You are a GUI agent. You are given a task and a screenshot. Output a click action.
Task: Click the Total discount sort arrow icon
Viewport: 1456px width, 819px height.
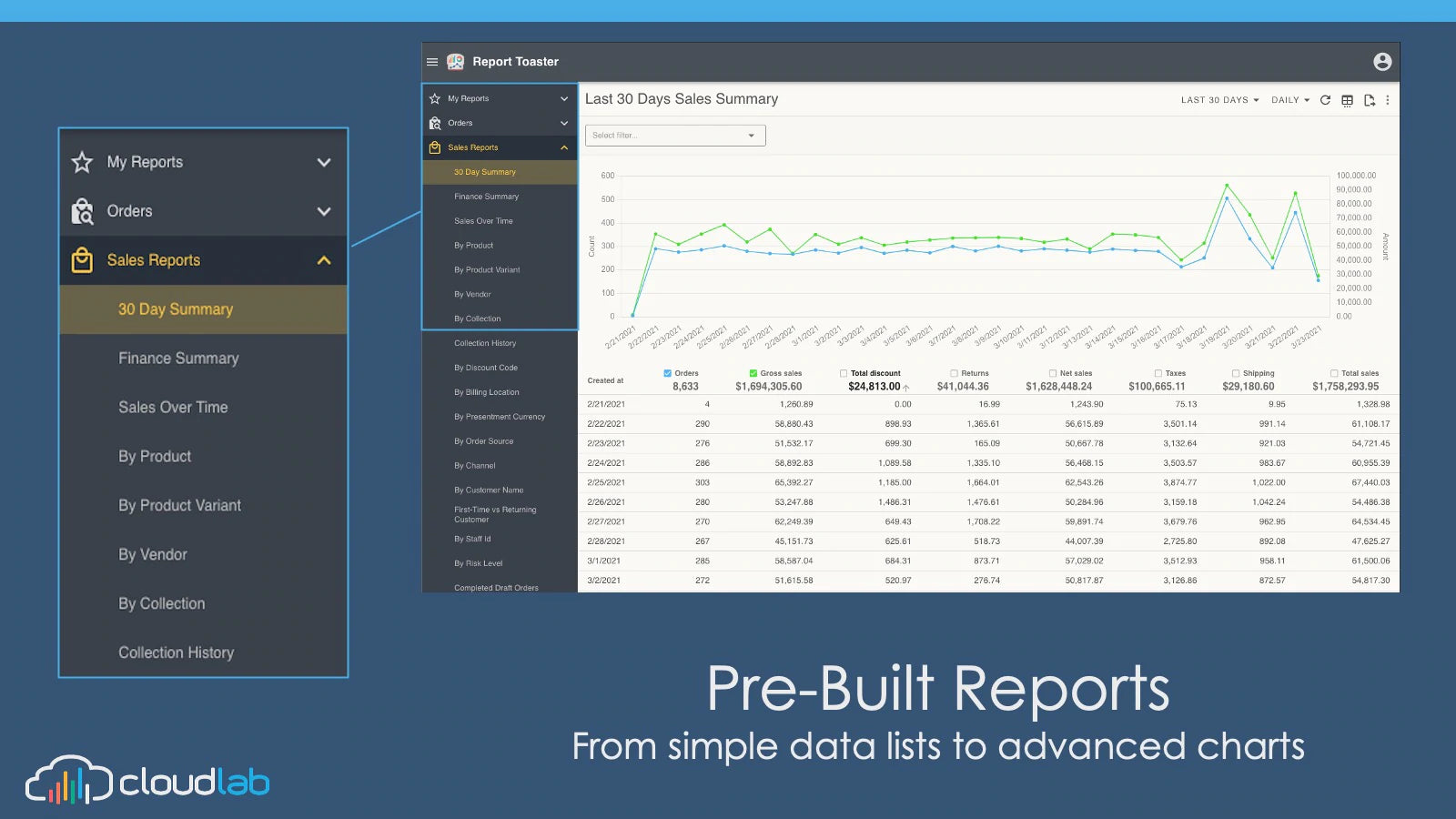[906, 388]
